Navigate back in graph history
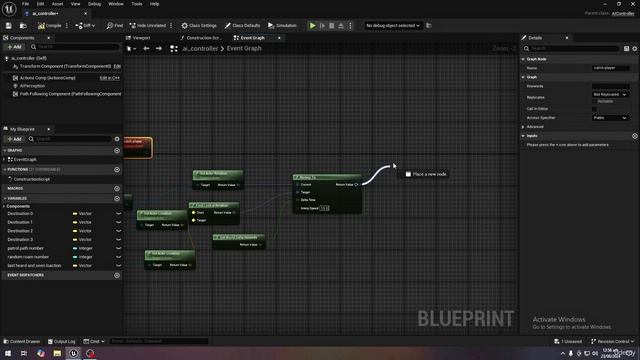This screenshot has width=640, height=360. point(146,49)
